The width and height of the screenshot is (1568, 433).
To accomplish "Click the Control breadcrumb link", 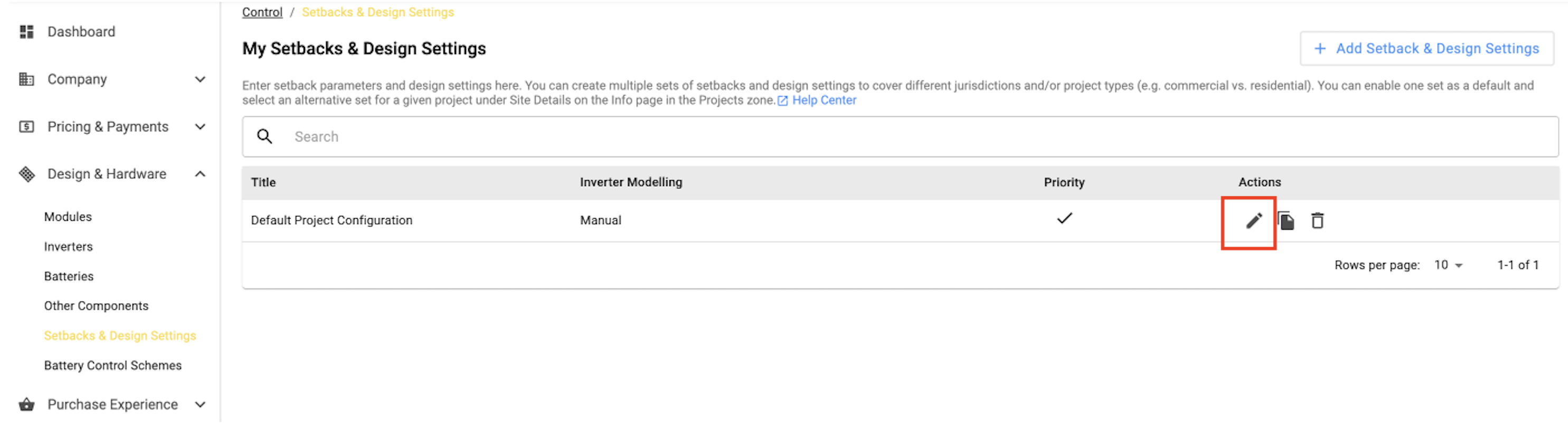I will pos(262,12).
